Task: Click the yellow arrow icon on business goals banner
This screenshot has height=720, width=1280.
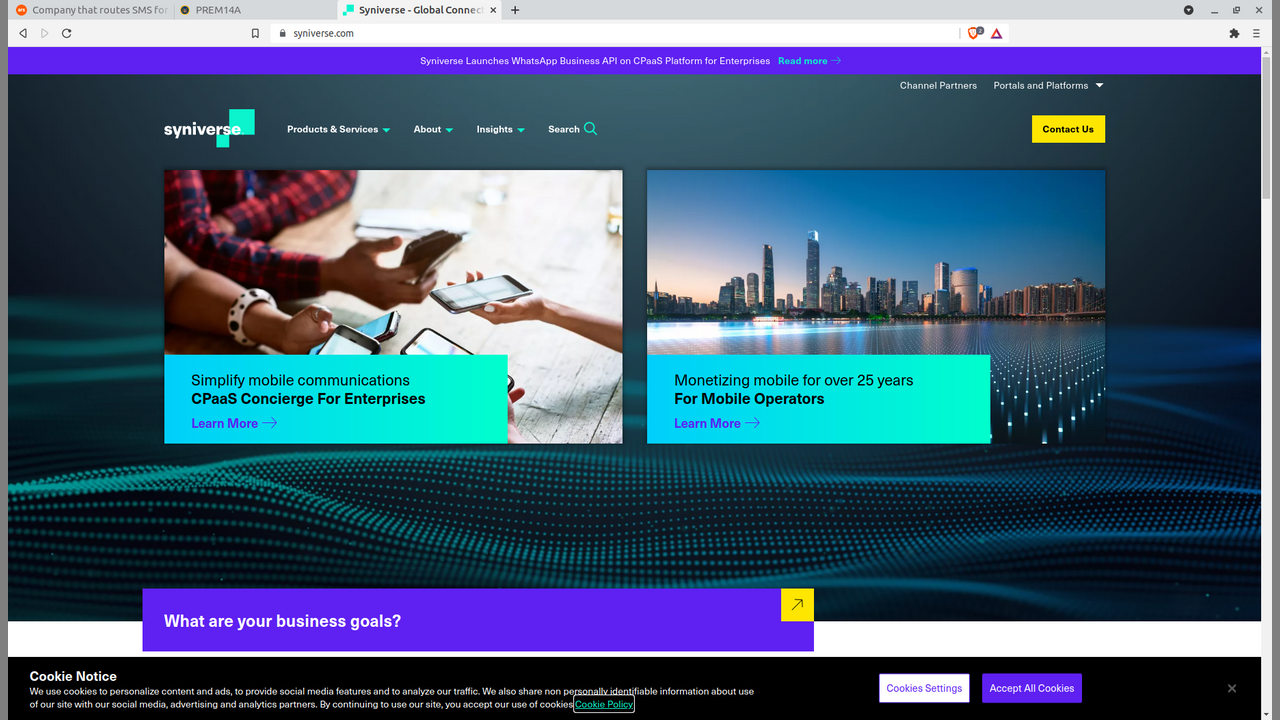Action: [x=797, y=605]
